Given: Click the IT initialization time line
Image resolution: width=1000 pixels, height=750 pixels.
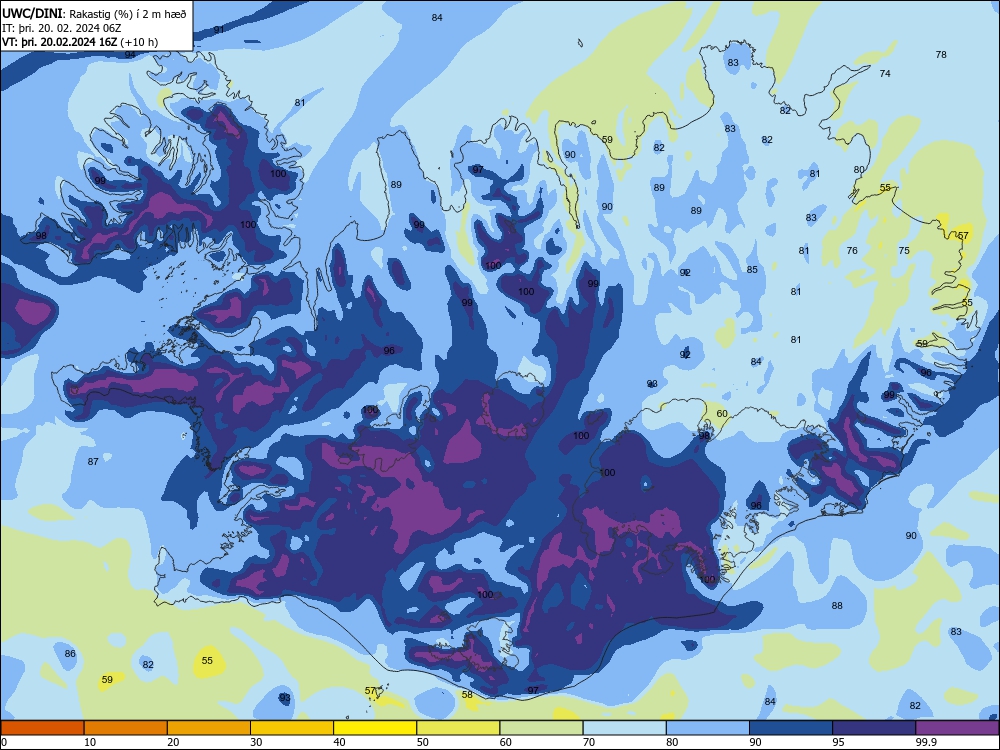Looking at the screenshot, I should [61, 28].
